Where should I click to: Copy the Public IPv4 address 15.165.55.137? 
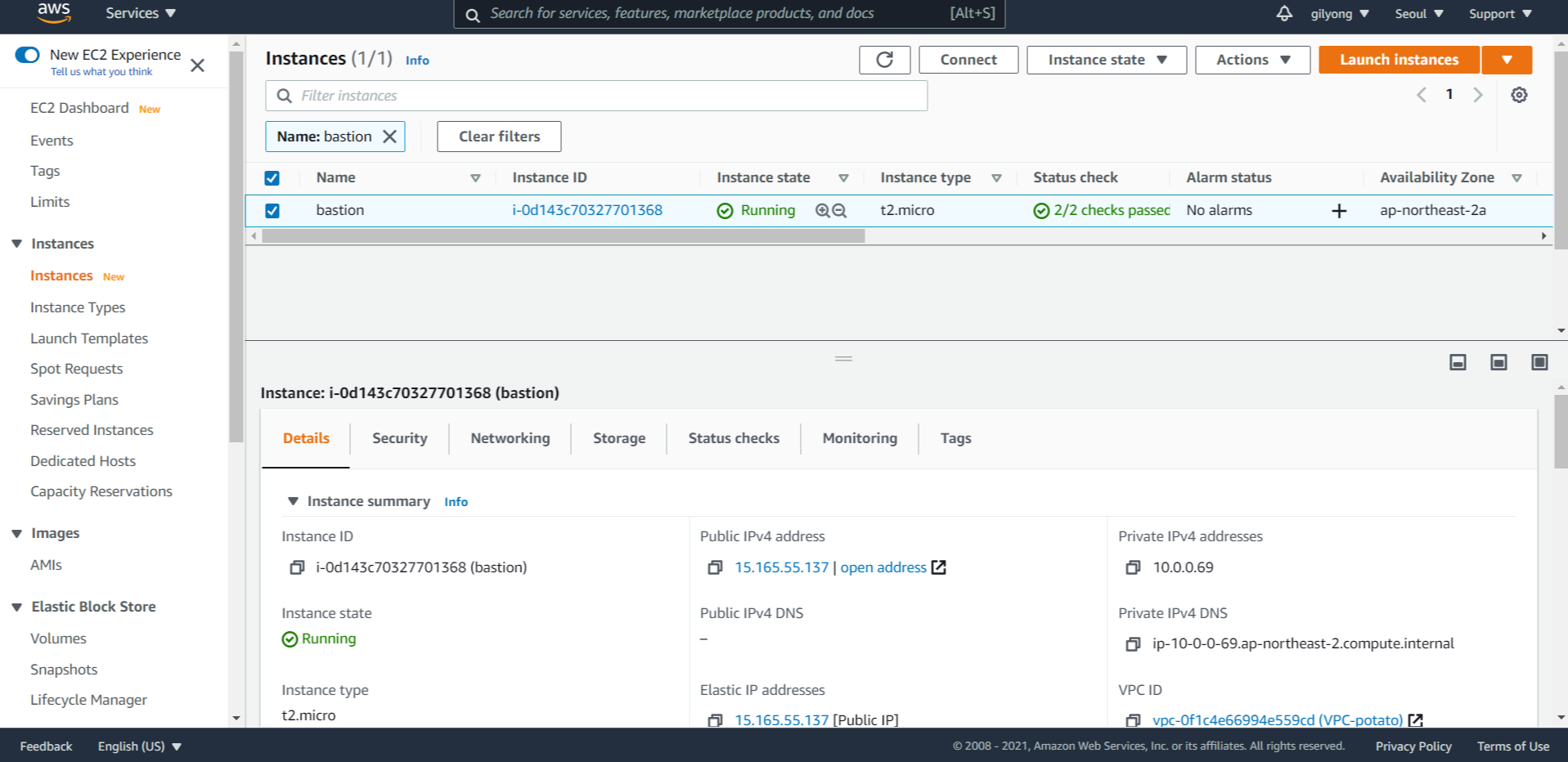tap(715, 567)
